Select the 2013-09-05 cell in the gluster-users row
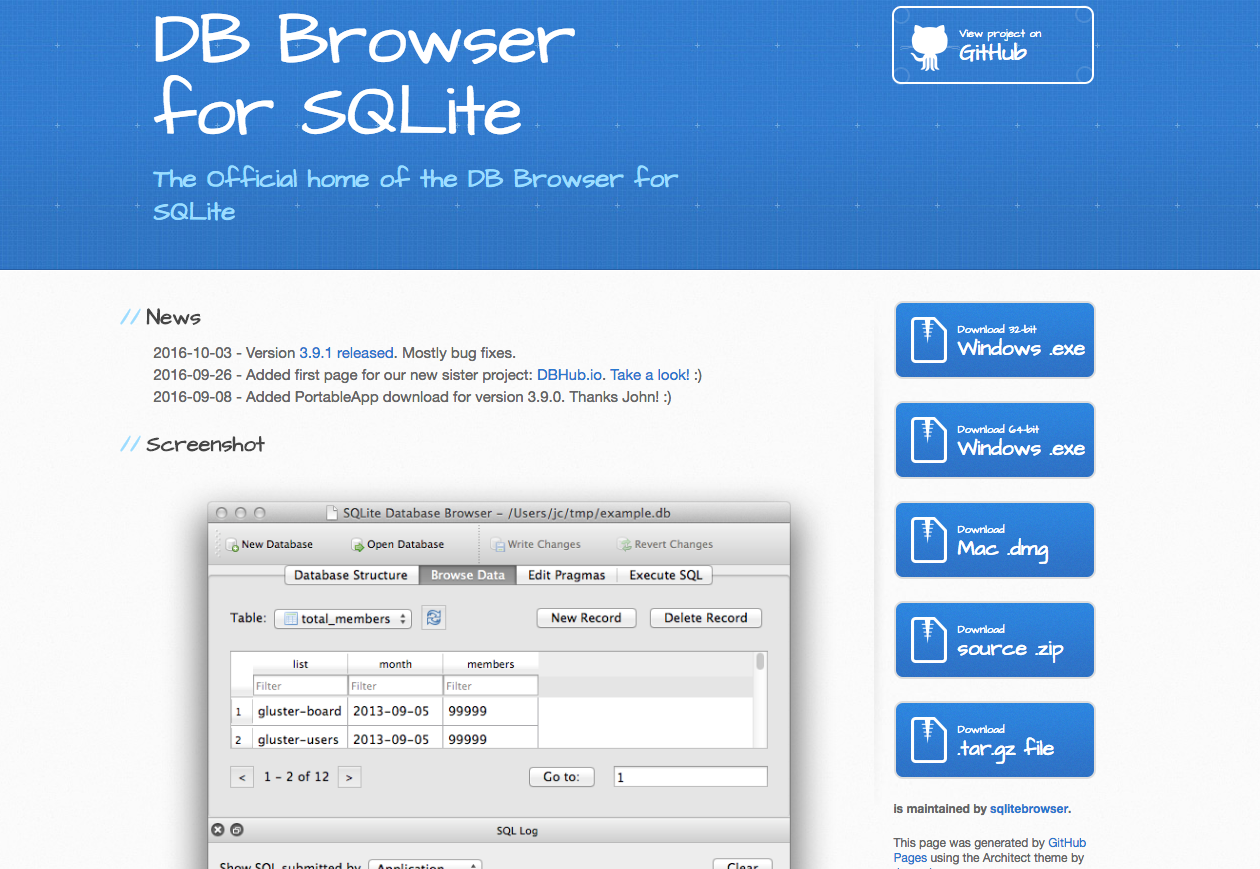Image resolution: width=1260 pixels, height=869 pixels. coord(395,738)
